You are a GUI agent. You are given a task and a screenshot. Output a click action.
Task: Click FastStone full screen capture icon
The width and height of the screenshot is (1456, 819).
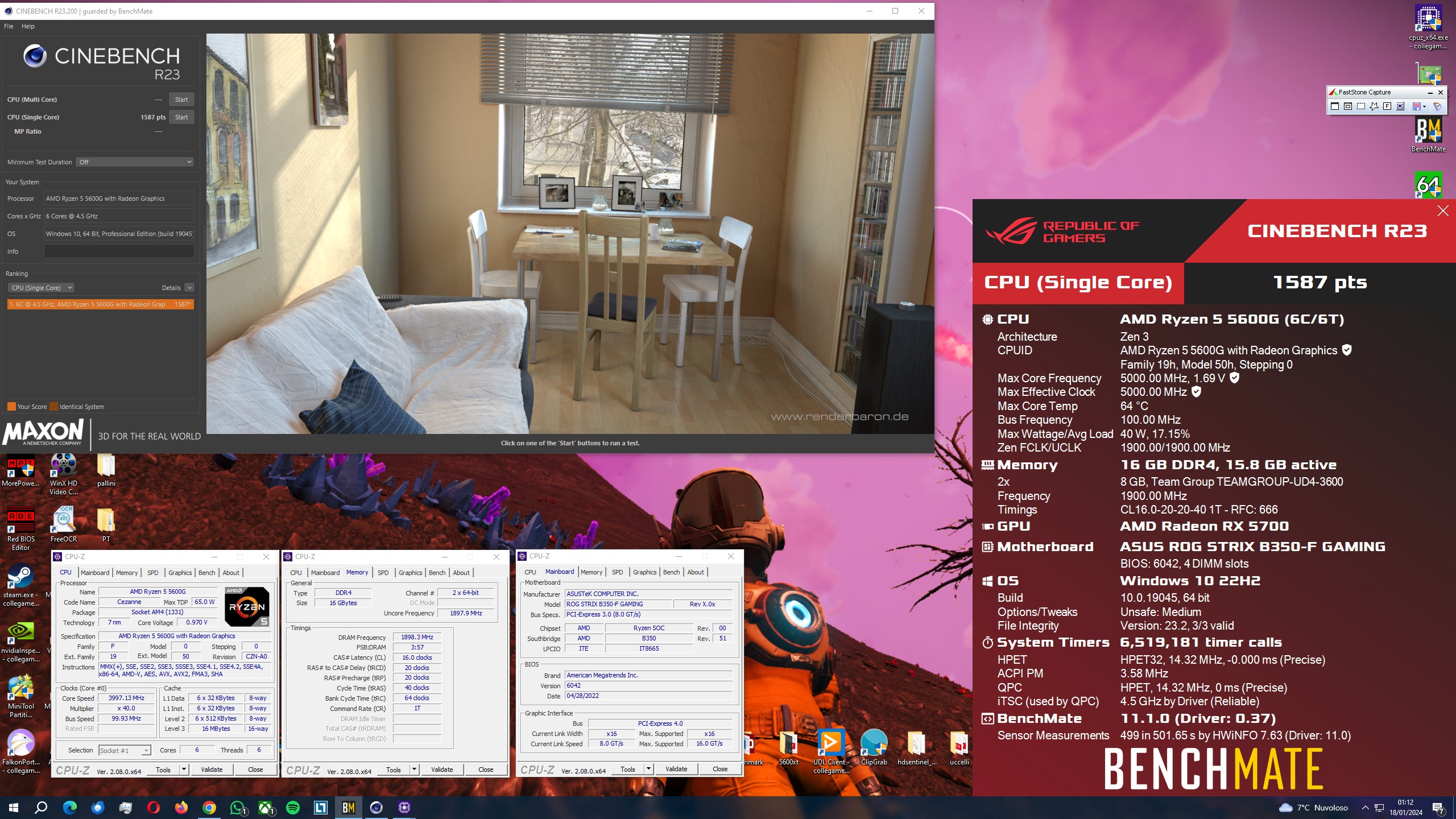1387,106
